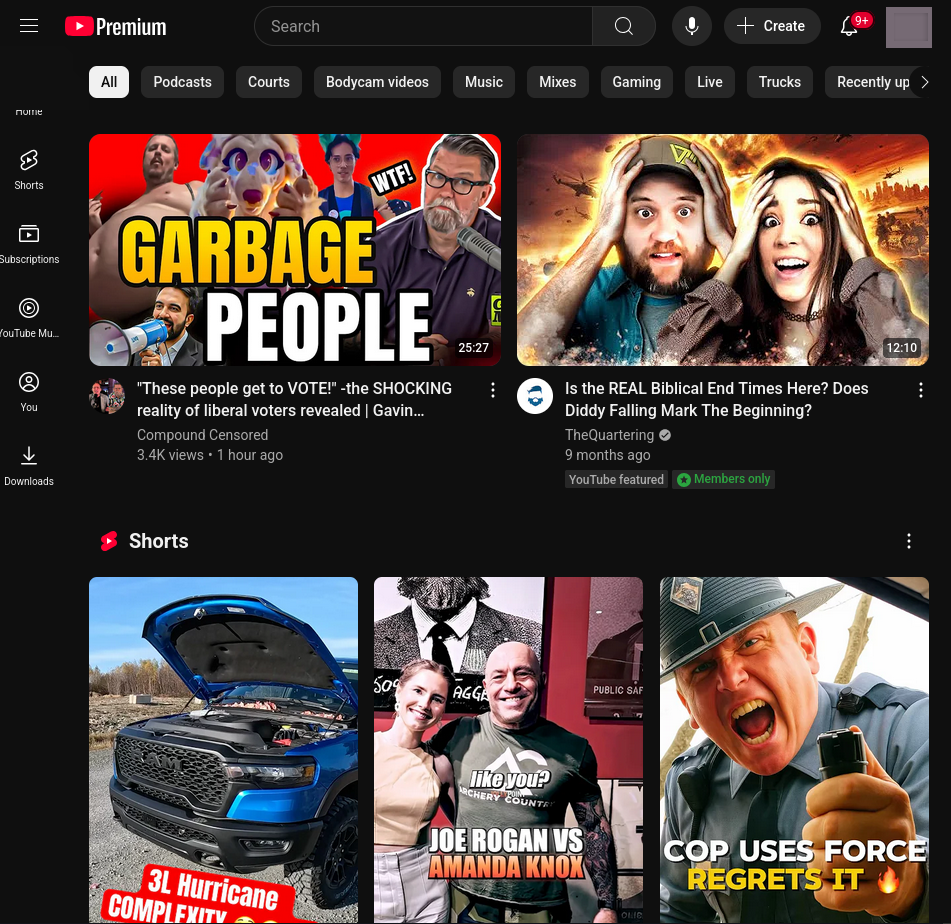The width and height of the screenshot is (951, 924).
Task: Open Cop Uses Force Regrets It Short
Action: (x=794, y=750)
